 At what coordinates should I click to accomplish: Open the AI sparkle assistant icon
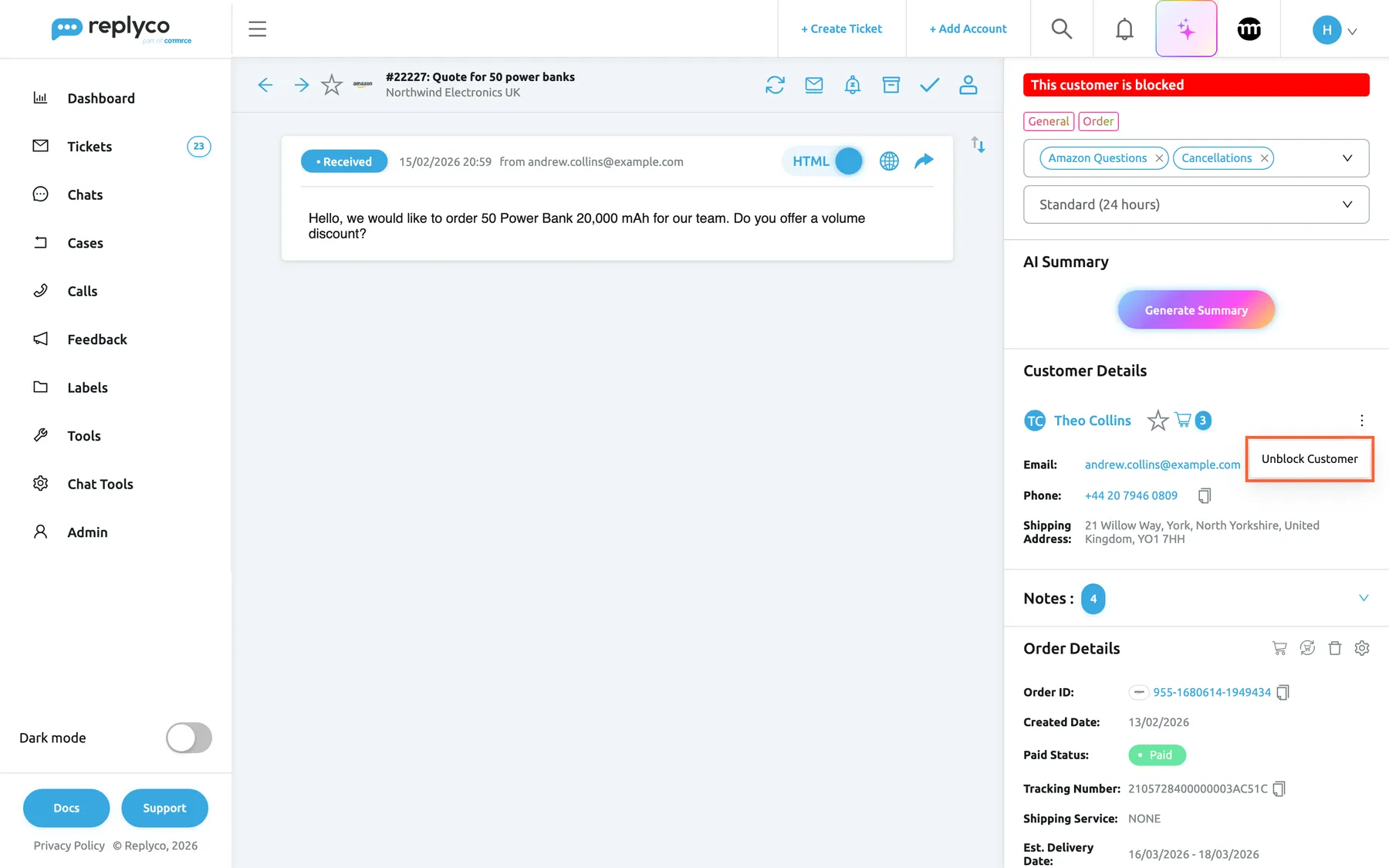1186,29
